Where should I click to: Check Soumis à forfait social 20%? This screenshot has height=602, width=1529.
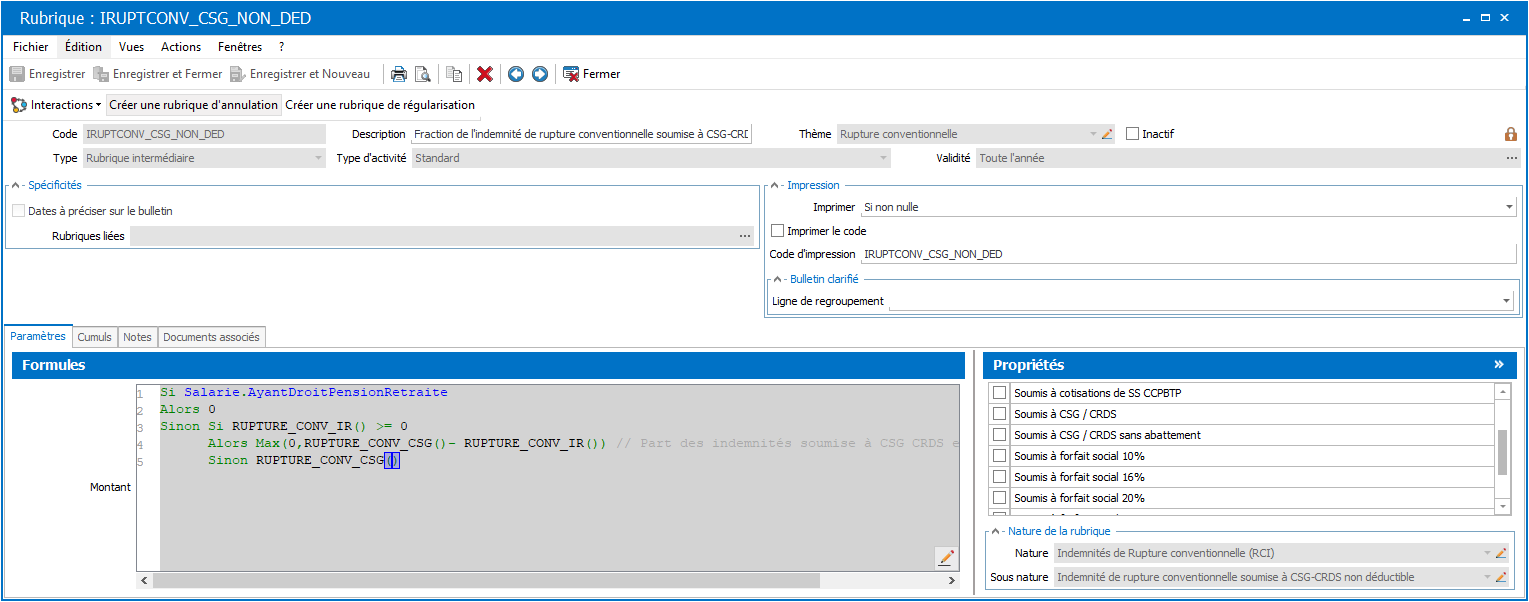click(999, 498)
